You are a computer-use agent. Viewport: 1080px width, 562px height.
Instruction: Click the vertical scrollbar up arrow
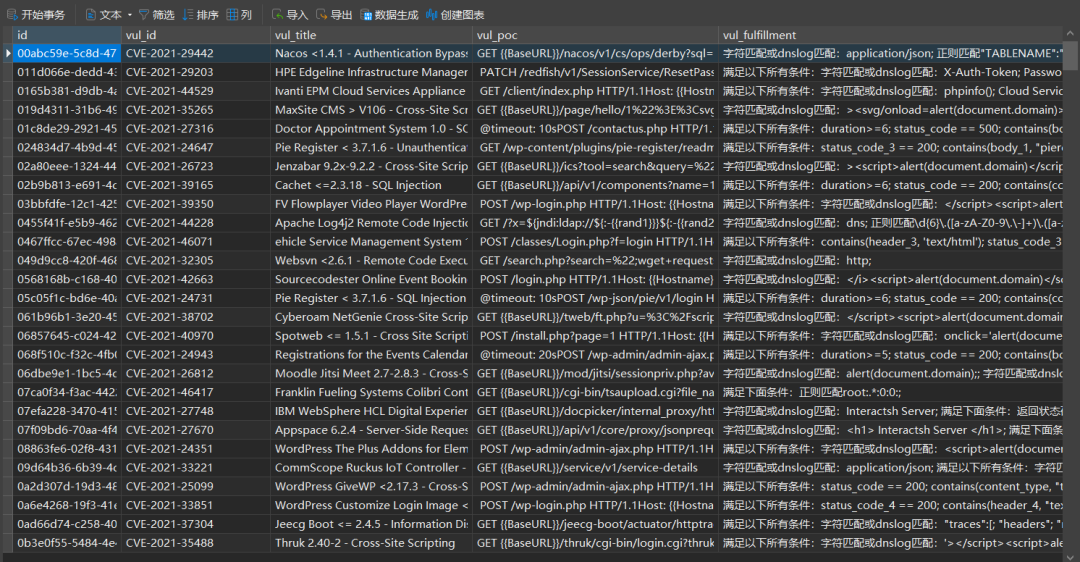click(x=1070, y=32)
